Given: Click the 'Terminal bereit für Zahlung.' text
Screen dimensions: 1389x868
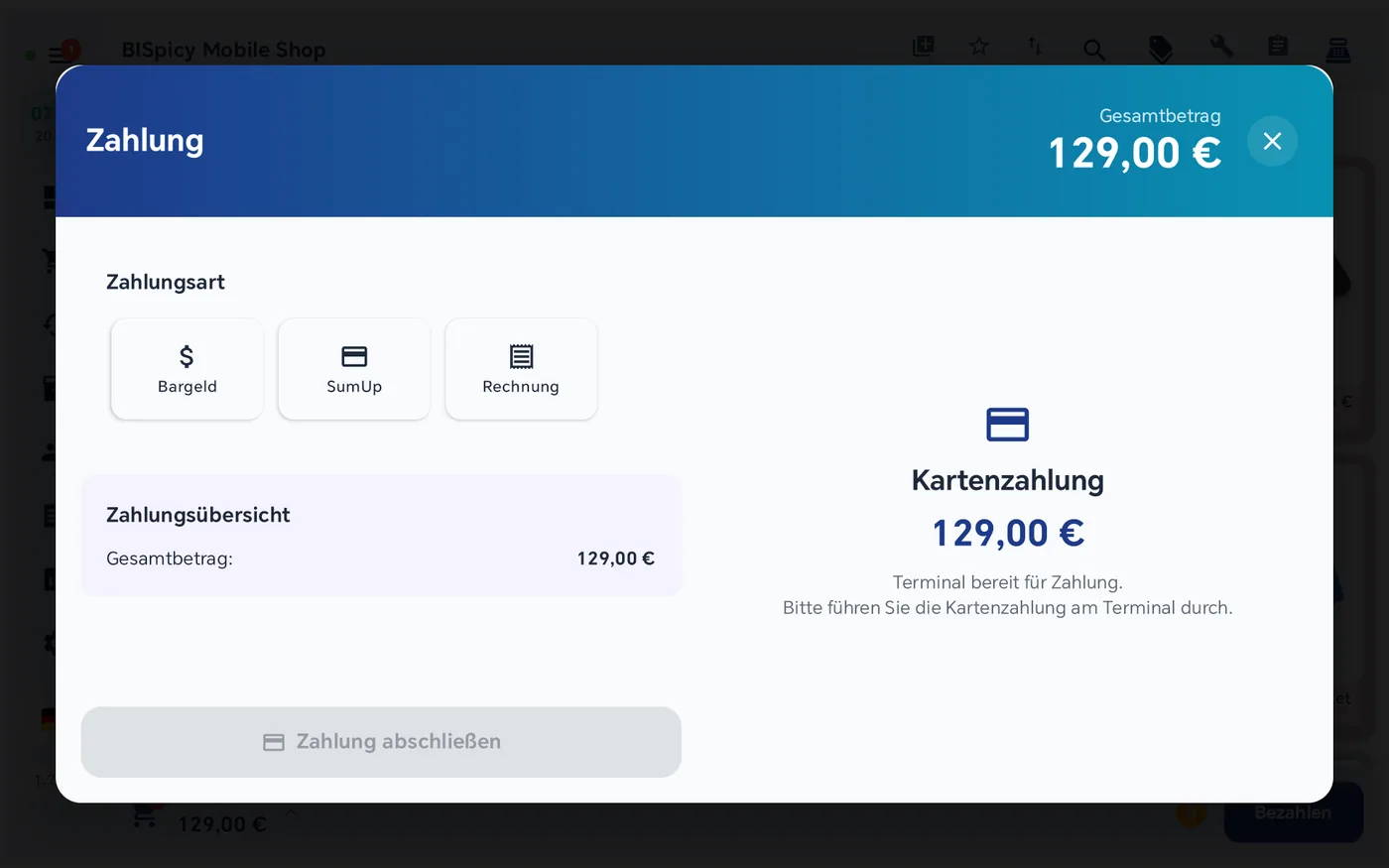Looking at the screenshot, I should coord(1007,582).
